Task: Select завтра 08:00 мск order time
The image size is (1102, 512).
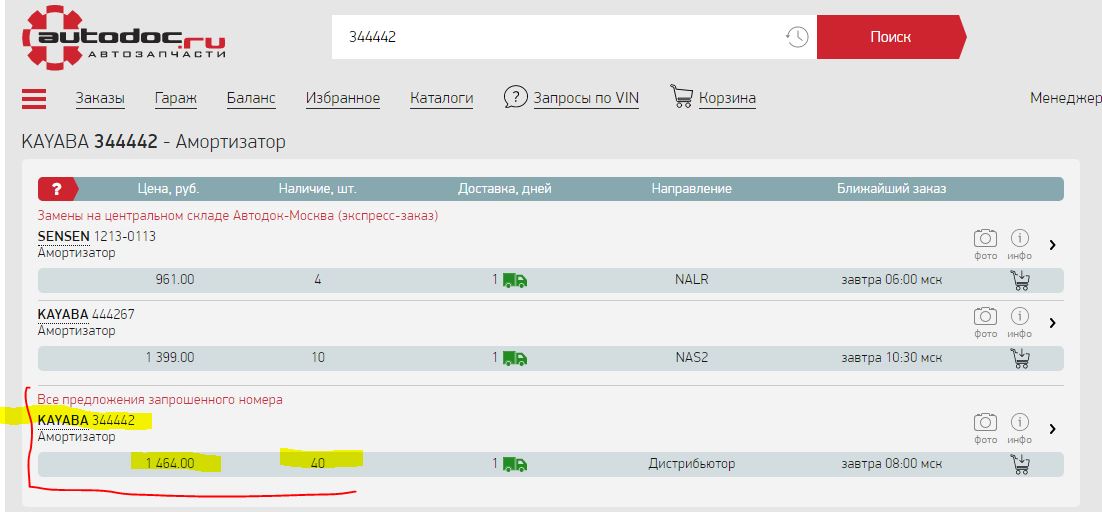Action: pyautogui.click(x=892, y=464)
